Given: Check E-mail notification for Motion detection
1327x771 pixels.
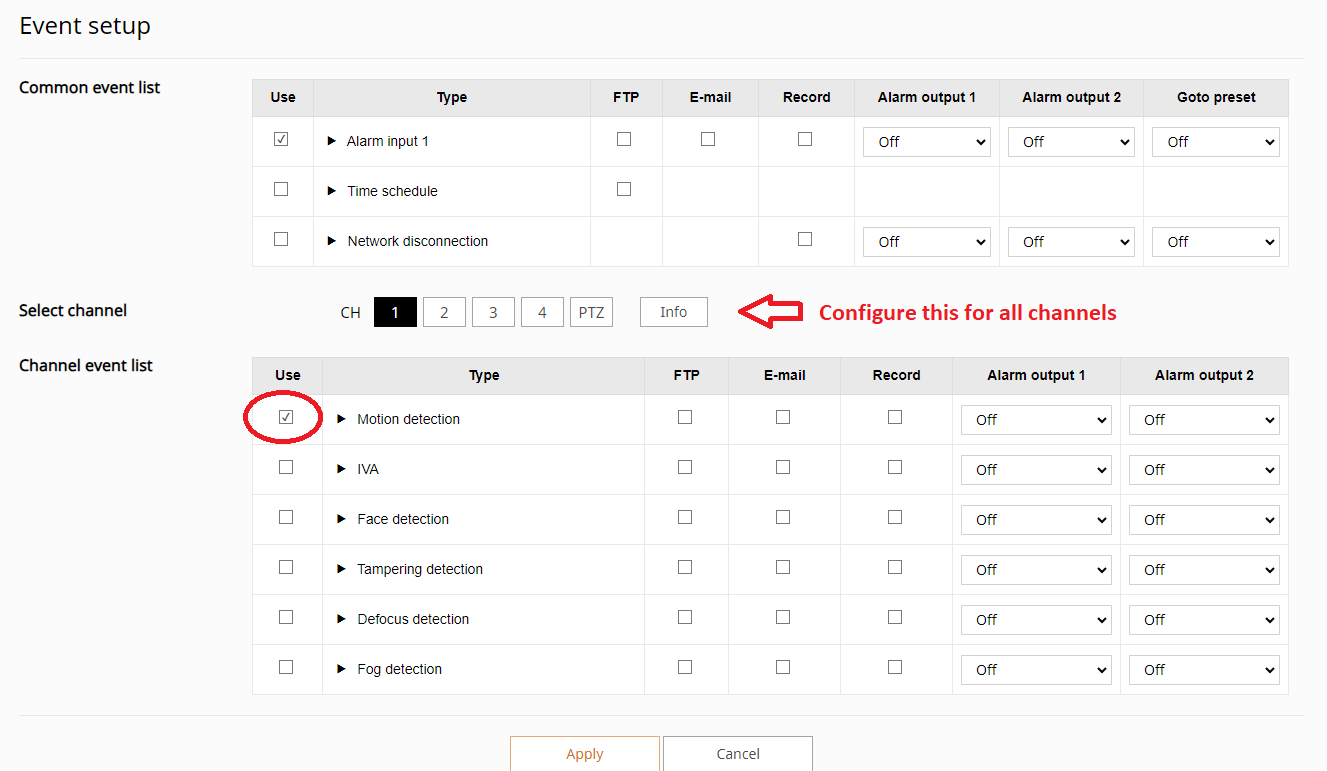Looking at the screenshot, I should [x=783, y=415].
